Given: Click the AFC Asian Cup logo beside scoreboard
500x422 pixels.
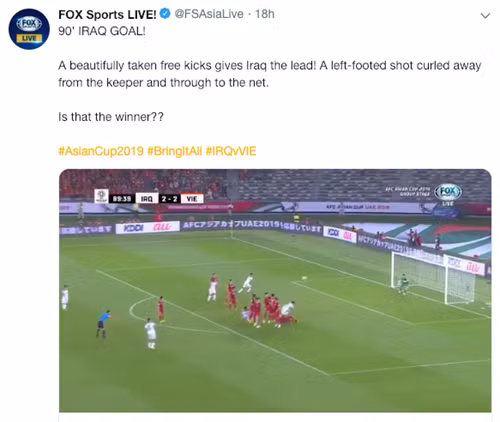Looking at the screenshot, I should coord(101,196).
